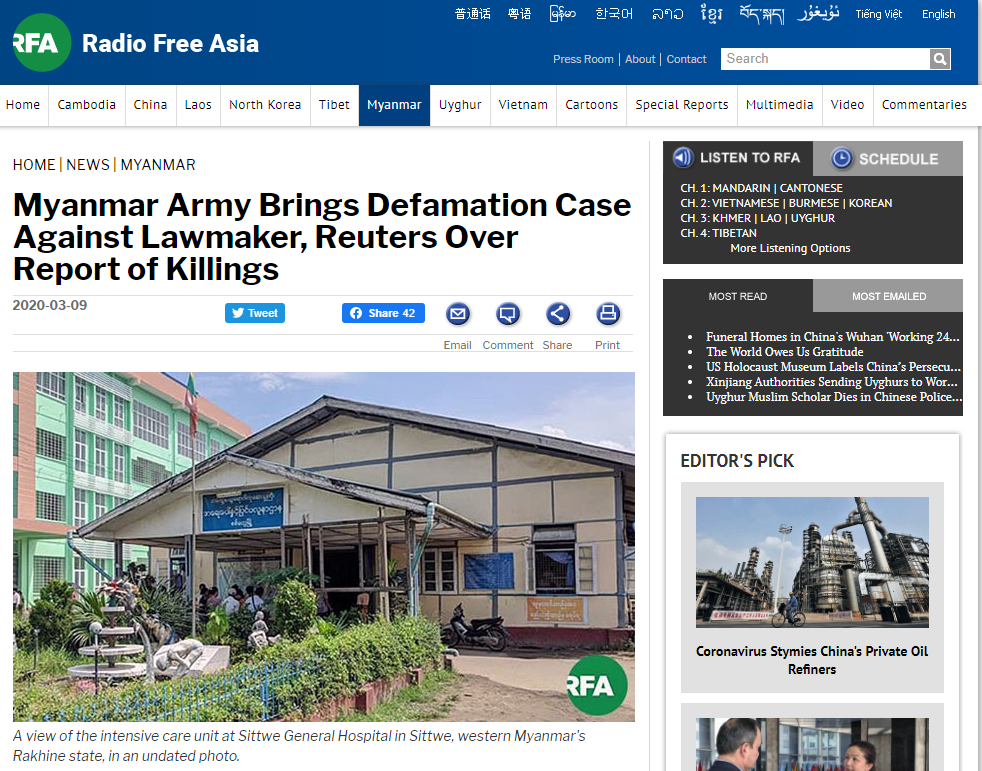Switch to the Most Read tab
Screen dimensions: 982x771
(738, 296)
